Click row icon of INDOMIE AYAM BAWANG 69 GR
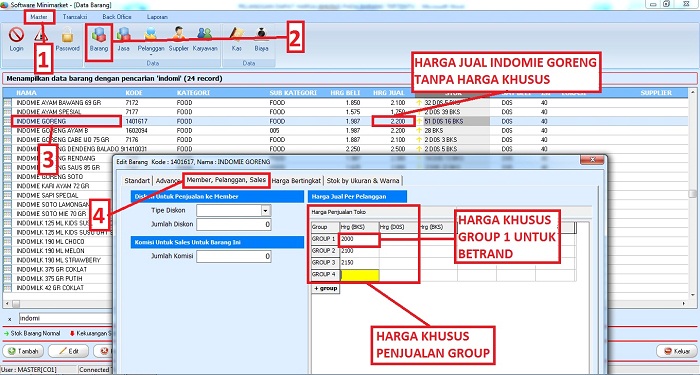The image size is (700, 375). coord(8,103)
